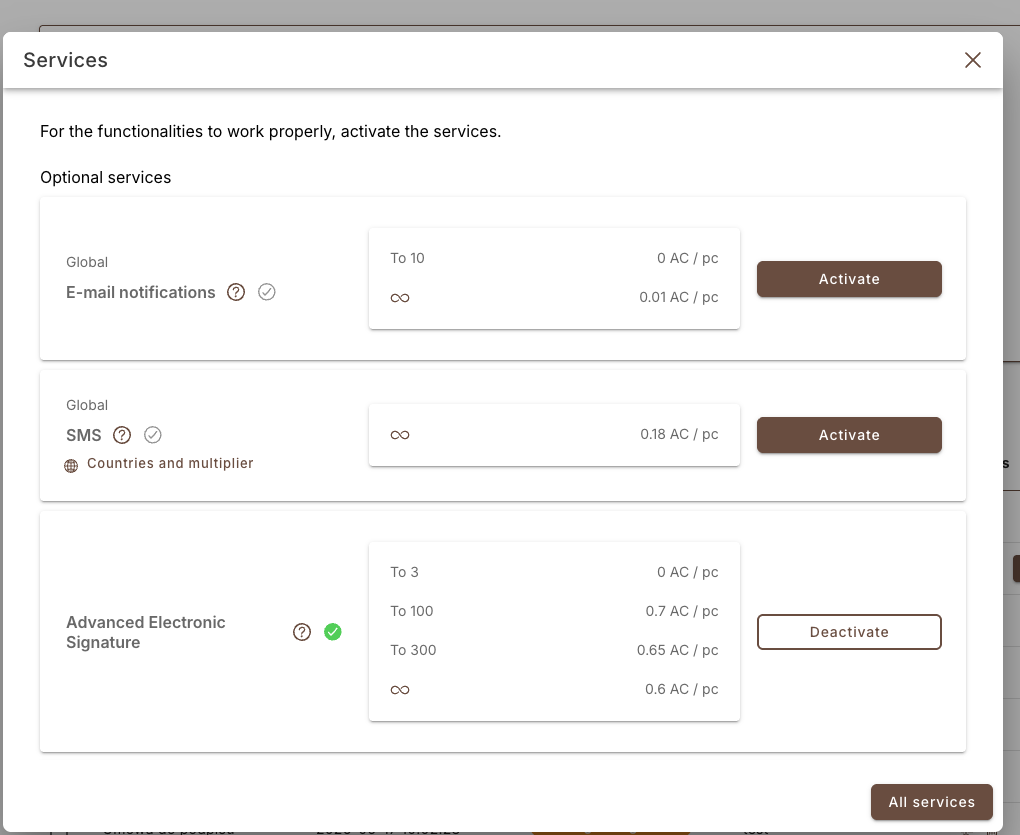Click the 0.01 AC / pc price
Screen dimensions: 1020x835
[x=678, y=297]
